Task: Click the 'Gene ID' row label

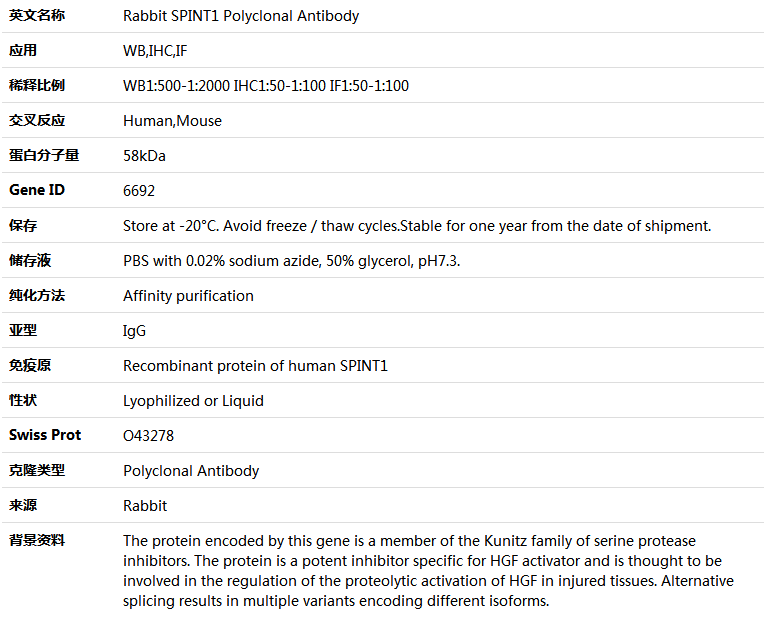Action: tap(37, 190)
